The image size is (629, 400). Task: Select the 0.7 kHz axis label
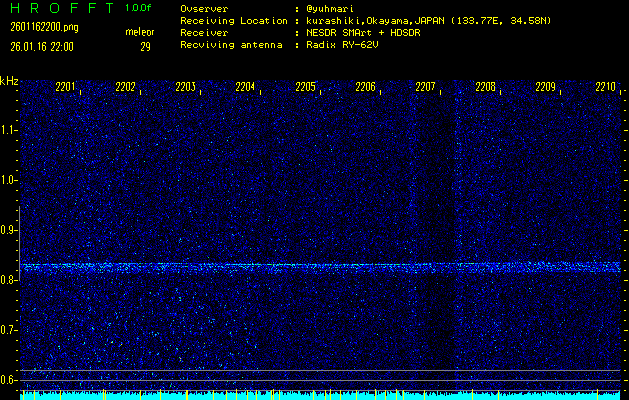[9, 330]
